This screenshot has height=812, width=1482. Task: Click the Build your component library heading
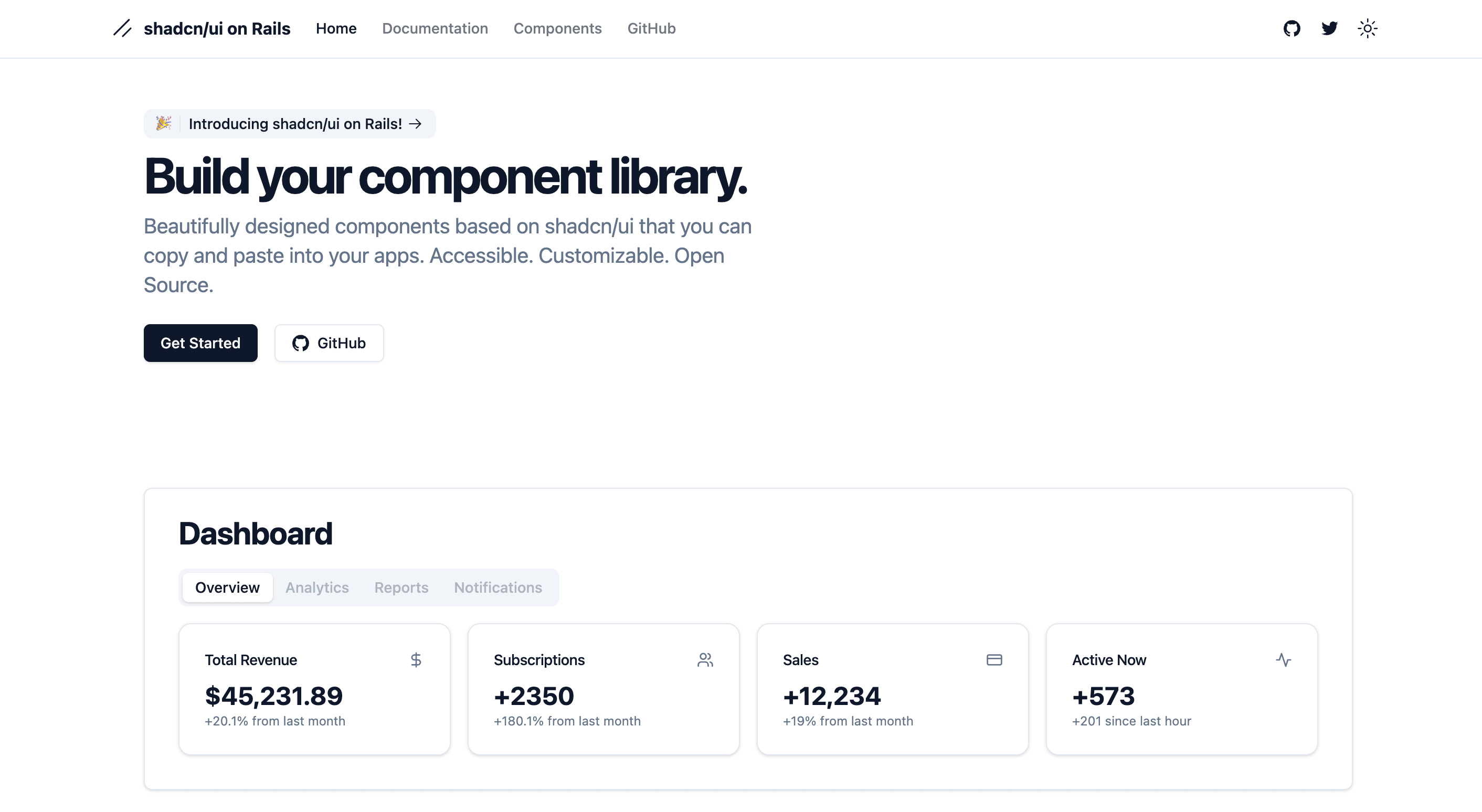(446, 177)
